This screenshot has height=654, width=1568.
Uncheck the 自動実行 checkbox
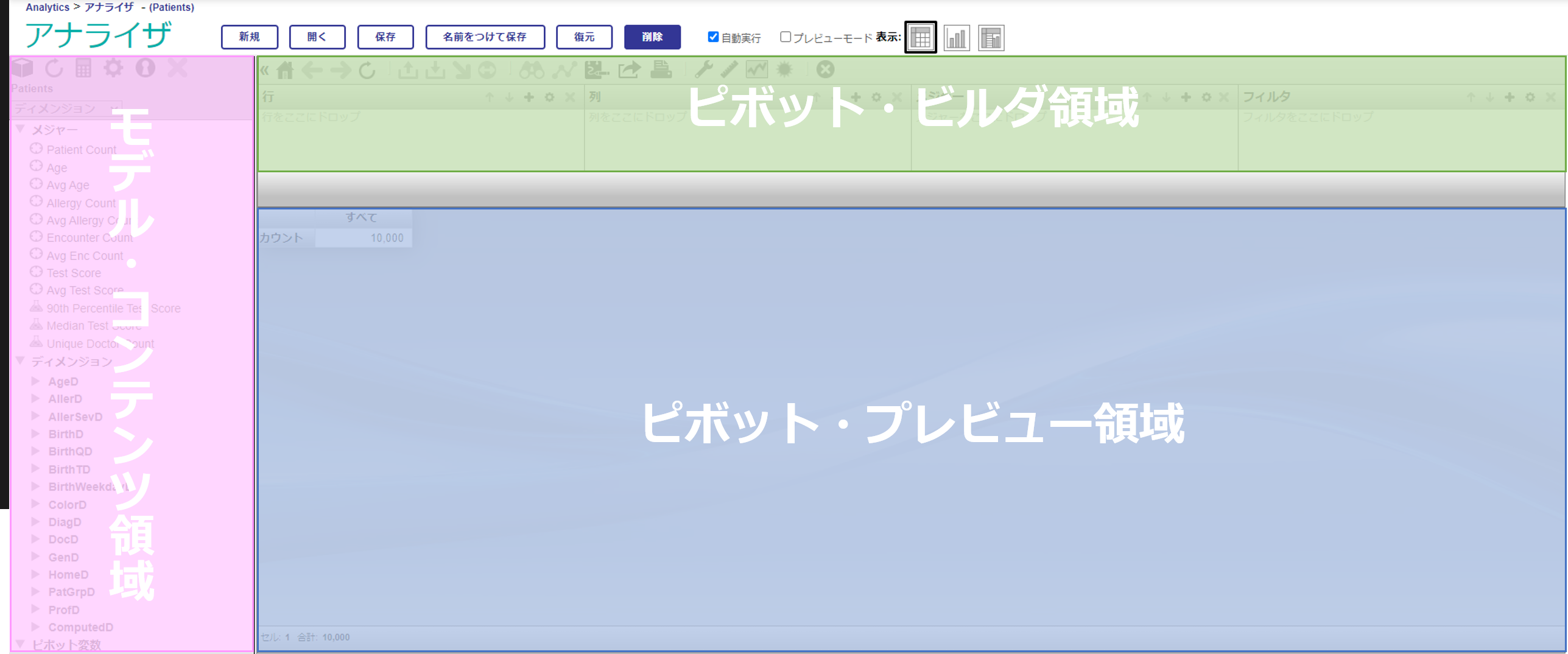tap(713, 37)
